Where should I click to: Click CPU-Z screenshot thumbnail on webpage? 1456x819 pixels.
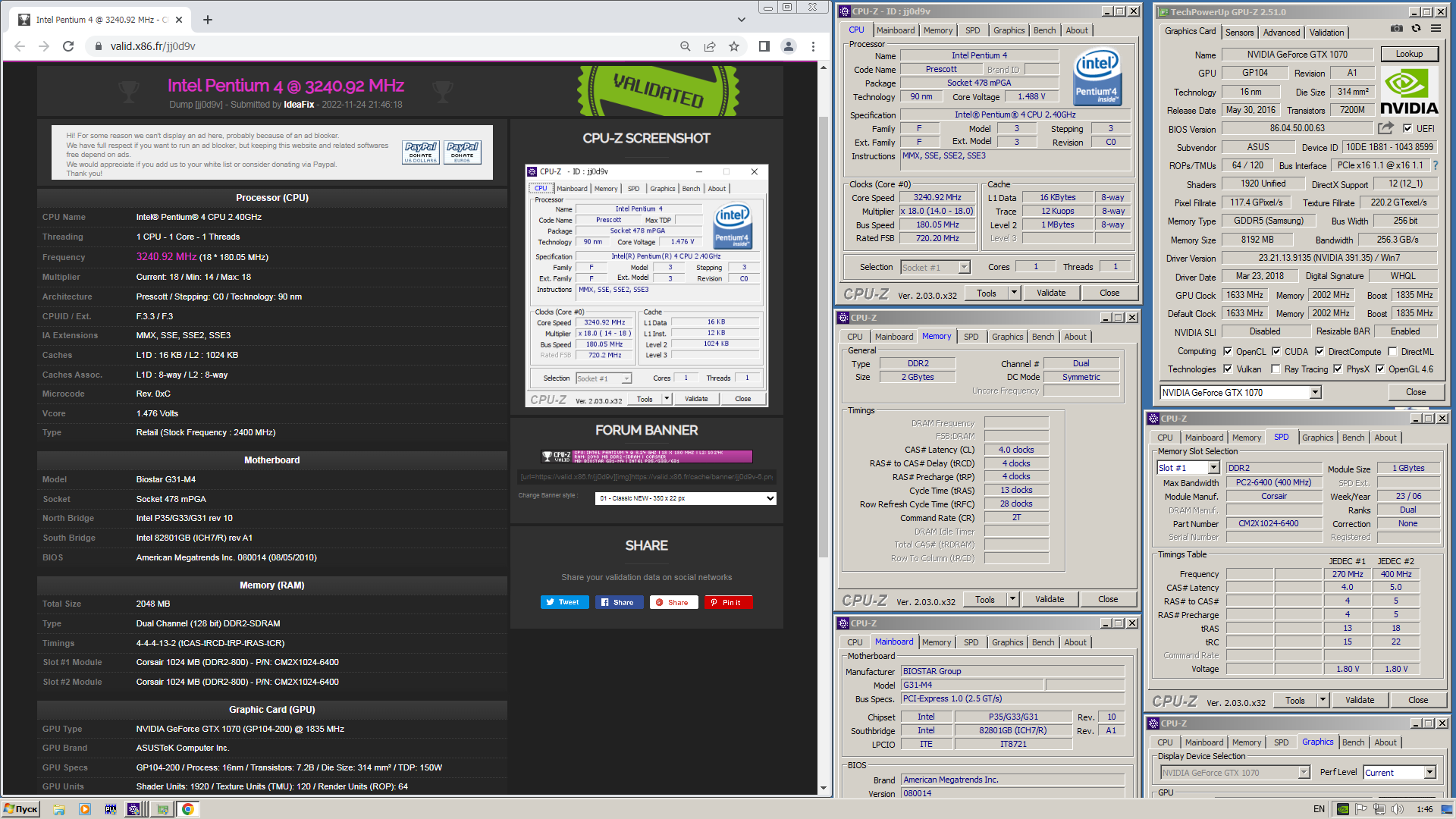(x=646, y=286)
